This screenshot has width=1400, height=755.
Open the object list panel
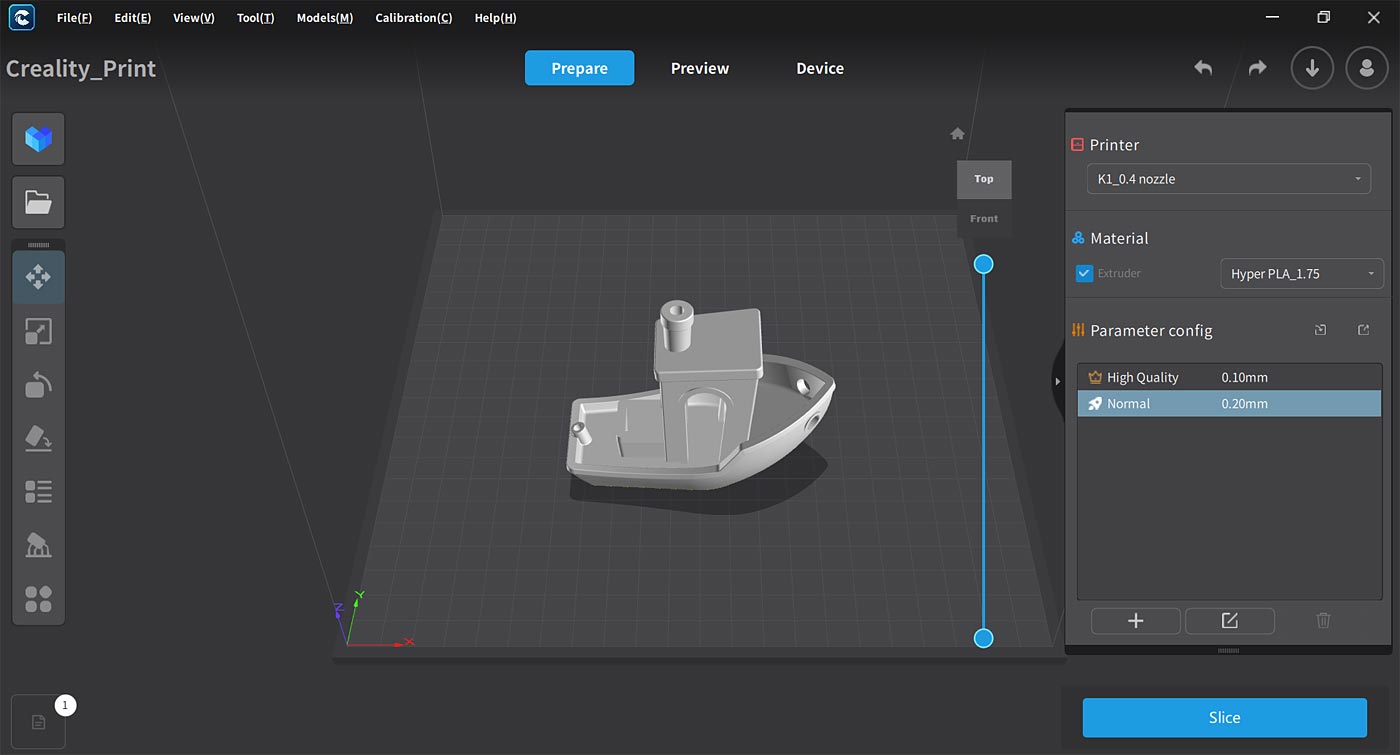point(38,491)
